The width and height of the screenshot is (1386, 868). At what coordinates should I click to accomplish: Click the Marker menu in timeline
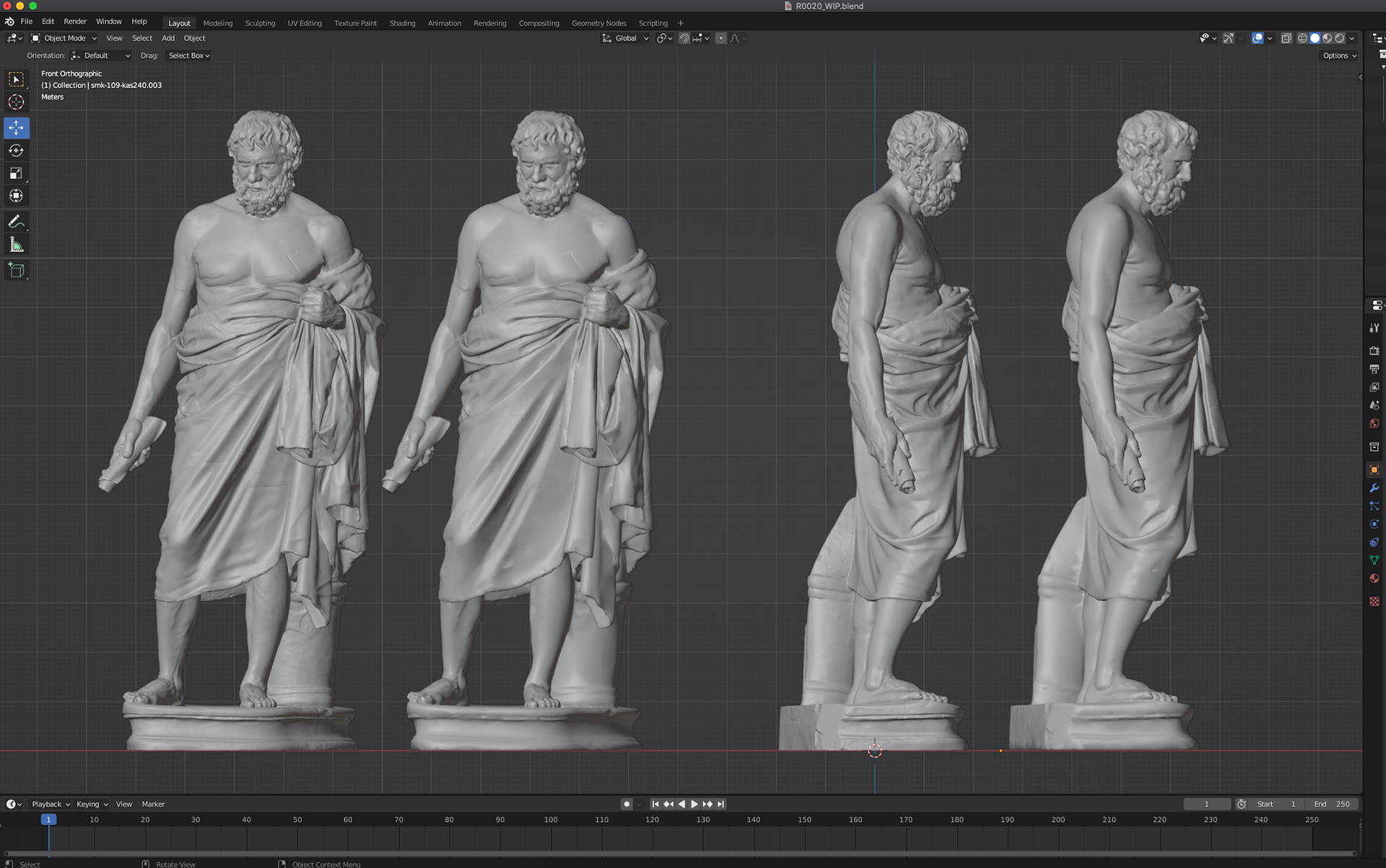pos(153,804)
